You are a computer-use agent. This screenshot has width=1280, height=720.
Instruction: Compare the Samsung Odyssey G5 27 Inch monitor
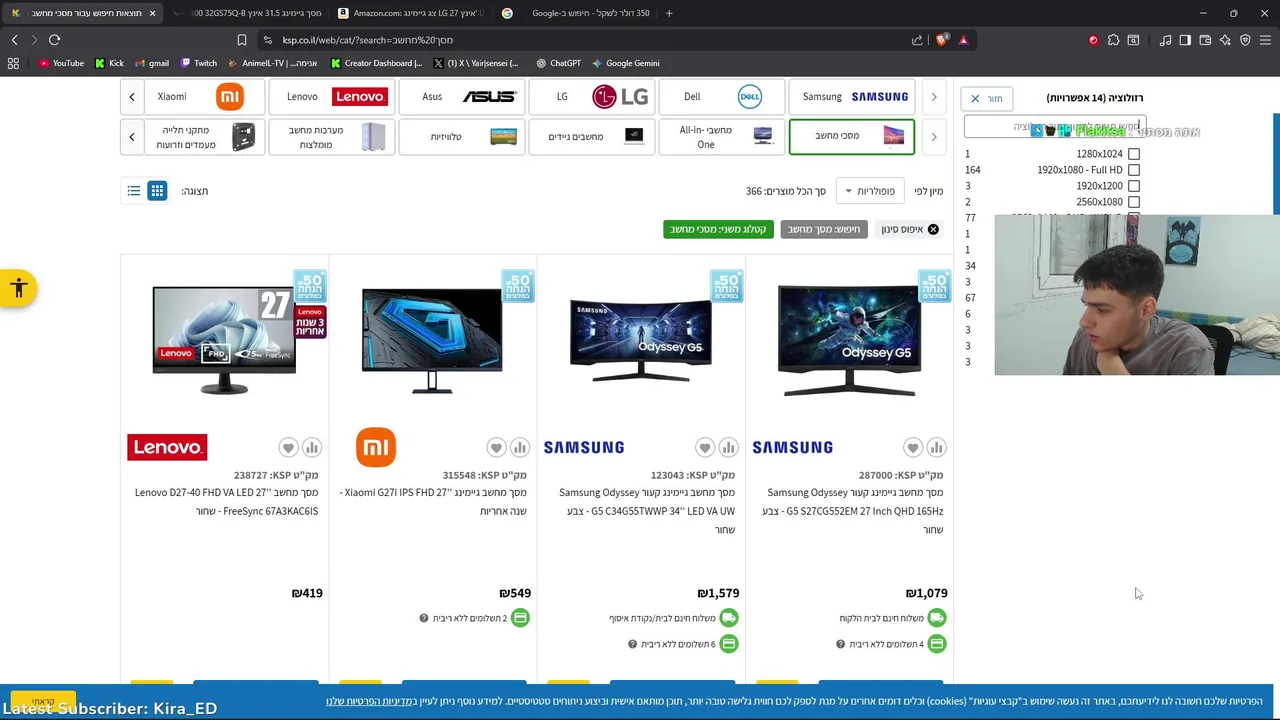(936, 448)
